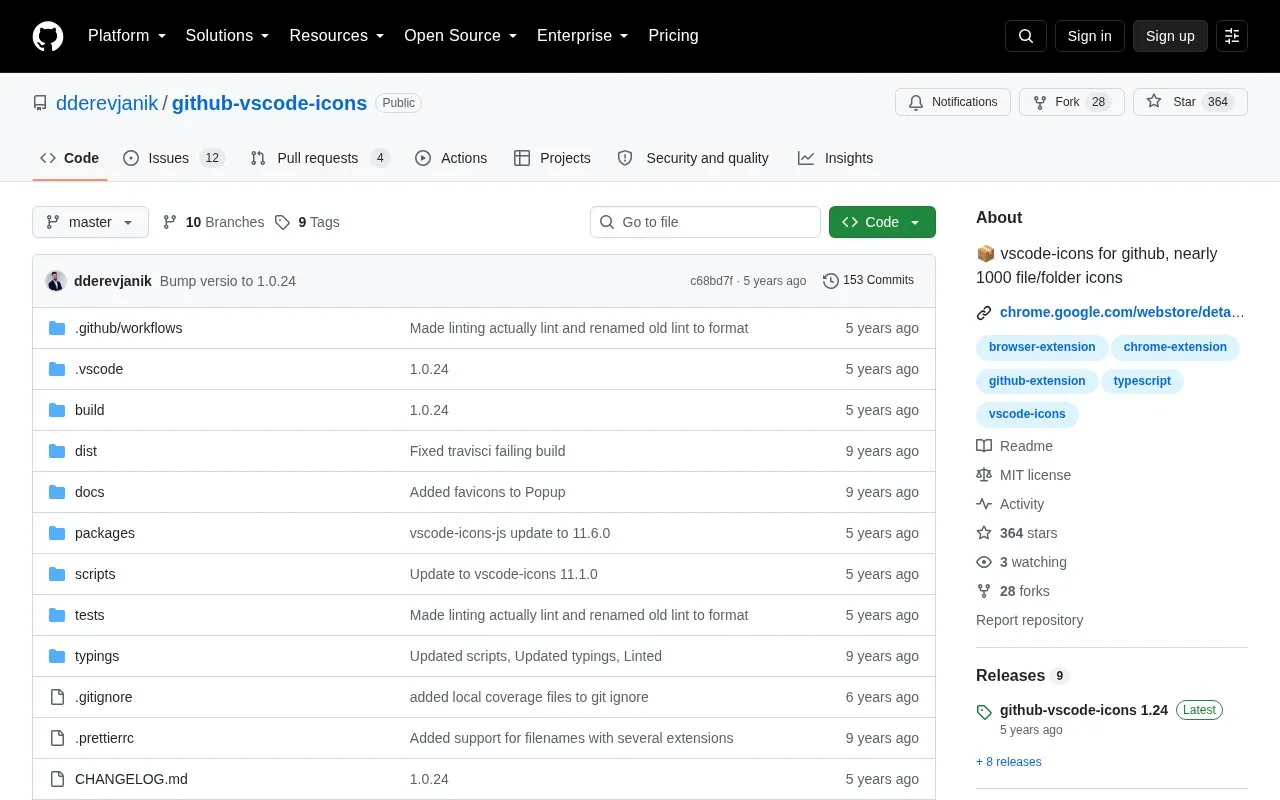Expand the Solutions menu
The image size is (1280, 800).
(227, 36)
